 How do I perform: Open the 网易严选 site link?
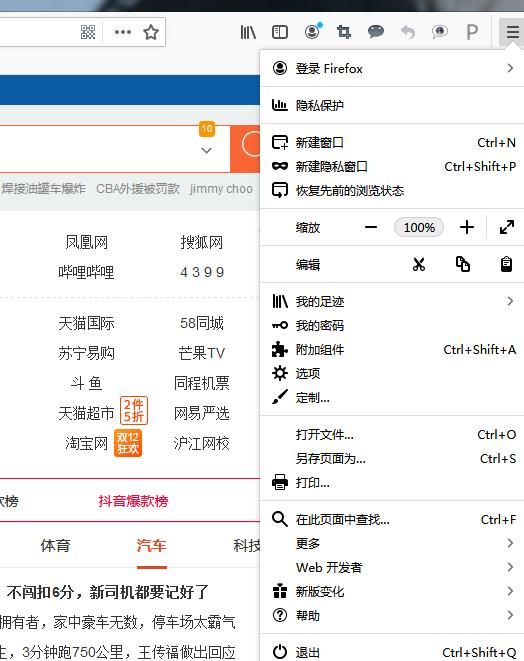[202, 413]
